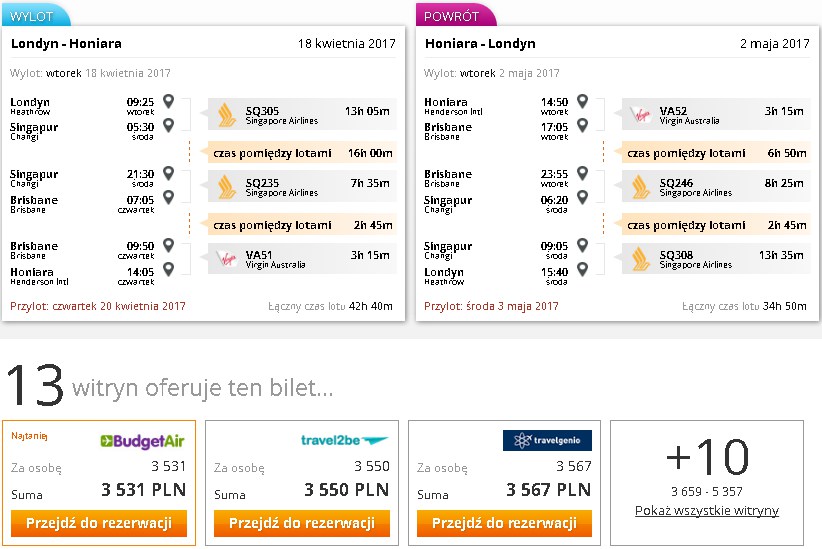822x549 pixels.
Task: Click the price range '3 659 - 5 357'
Action: click(x=707, y=491)
